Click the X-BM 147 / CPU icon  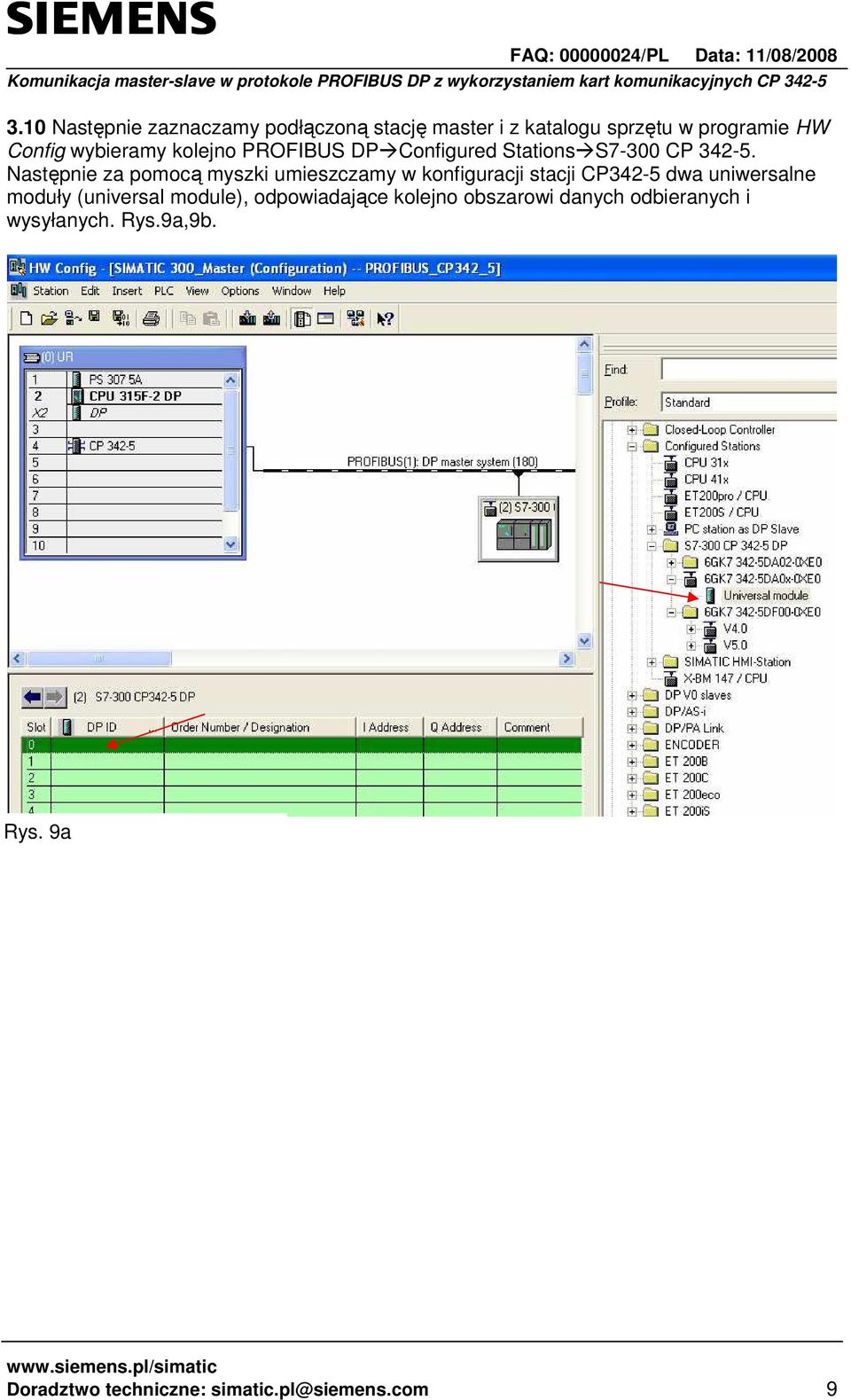(672, 678)
